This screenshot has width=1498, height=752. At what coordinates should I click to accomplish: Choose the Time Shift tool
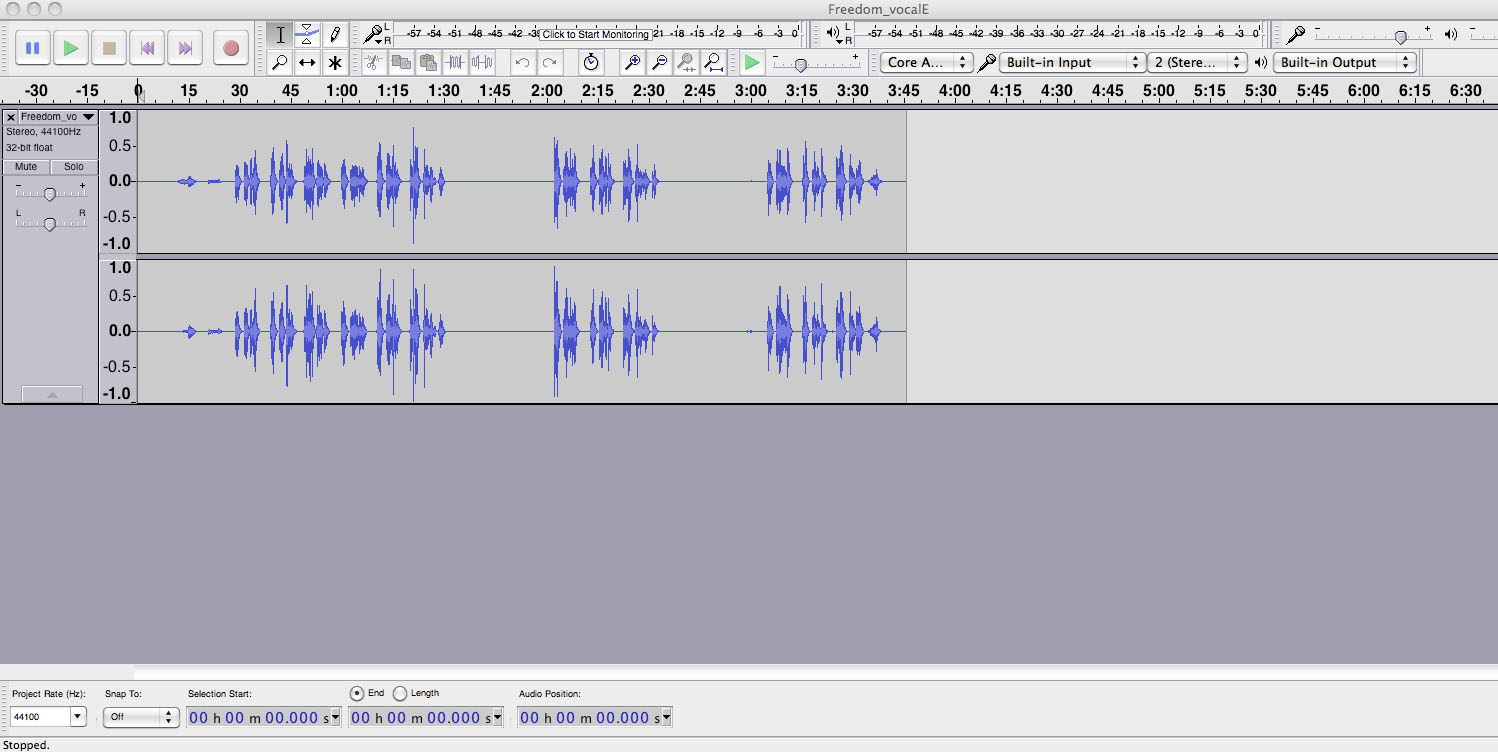coord(307,63)
